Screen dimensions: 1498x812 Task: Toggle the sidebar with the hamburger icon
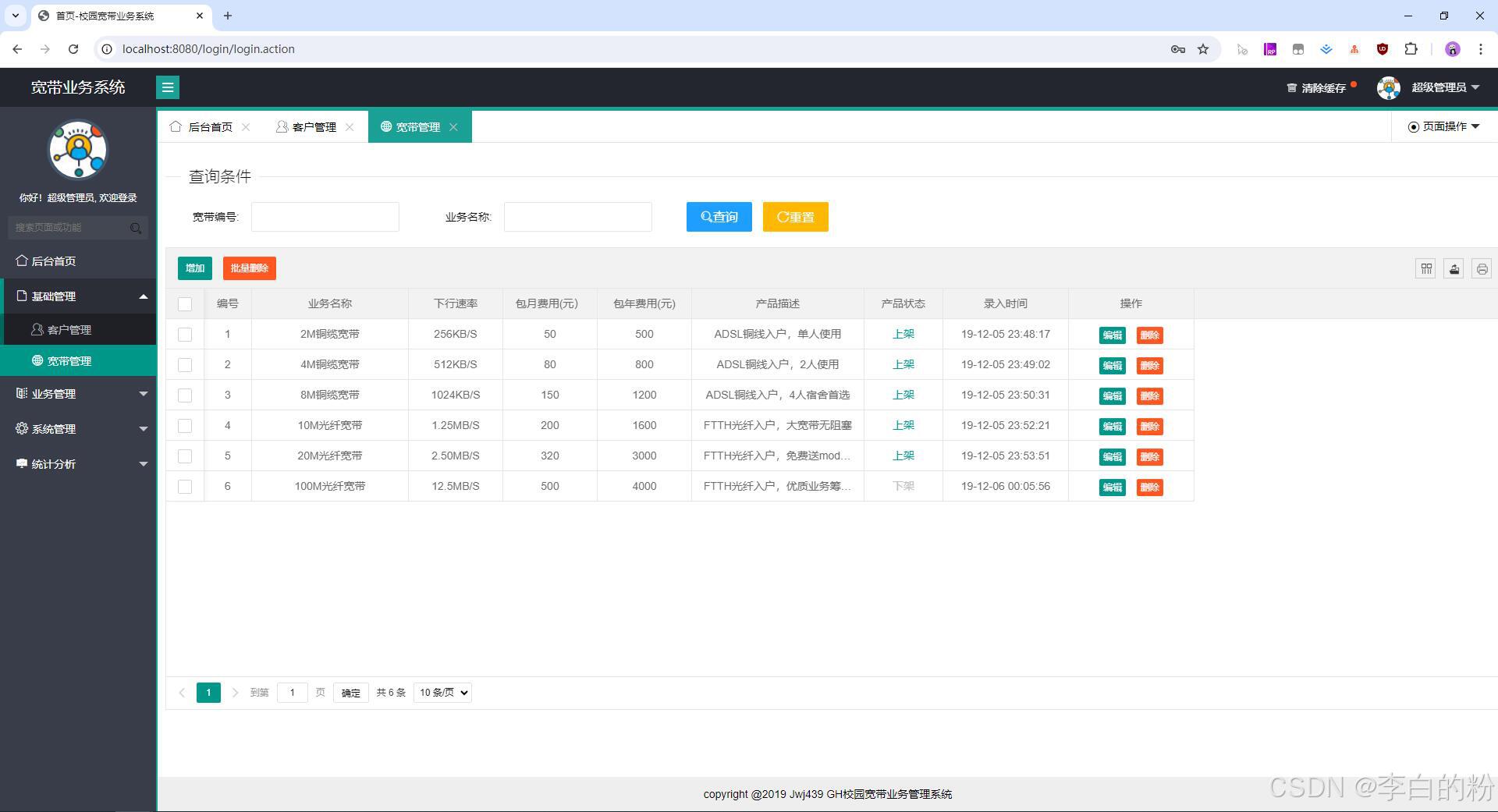(168, 87)
